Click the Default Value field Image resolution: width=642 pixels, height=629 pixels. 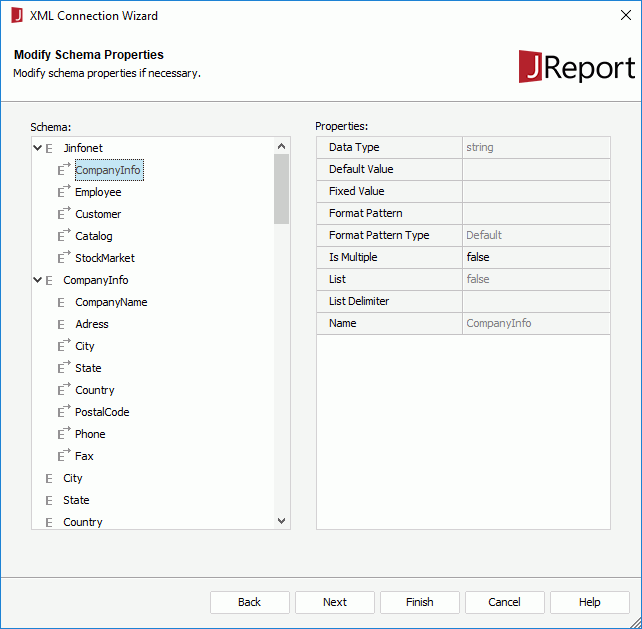(x=536, y=169)
